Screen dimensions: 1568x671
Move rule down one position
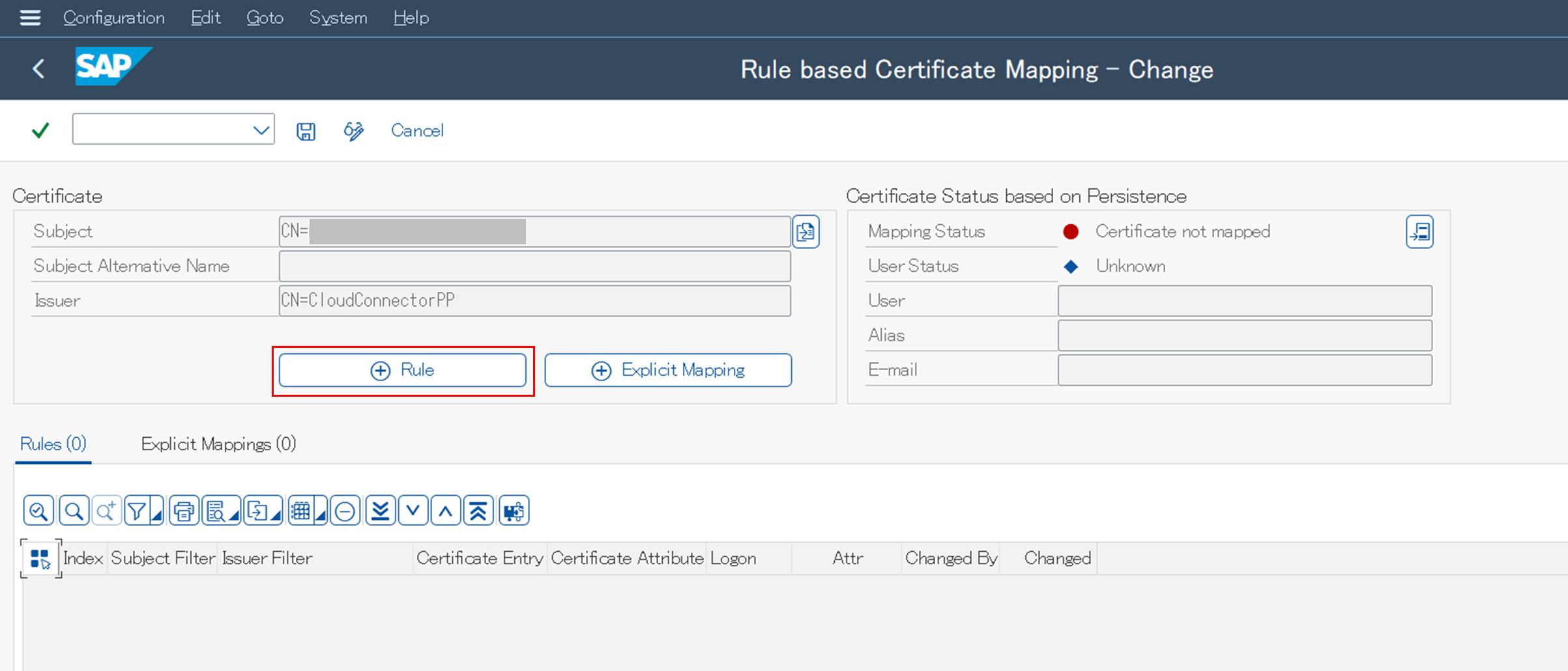(x=413, y=511)
